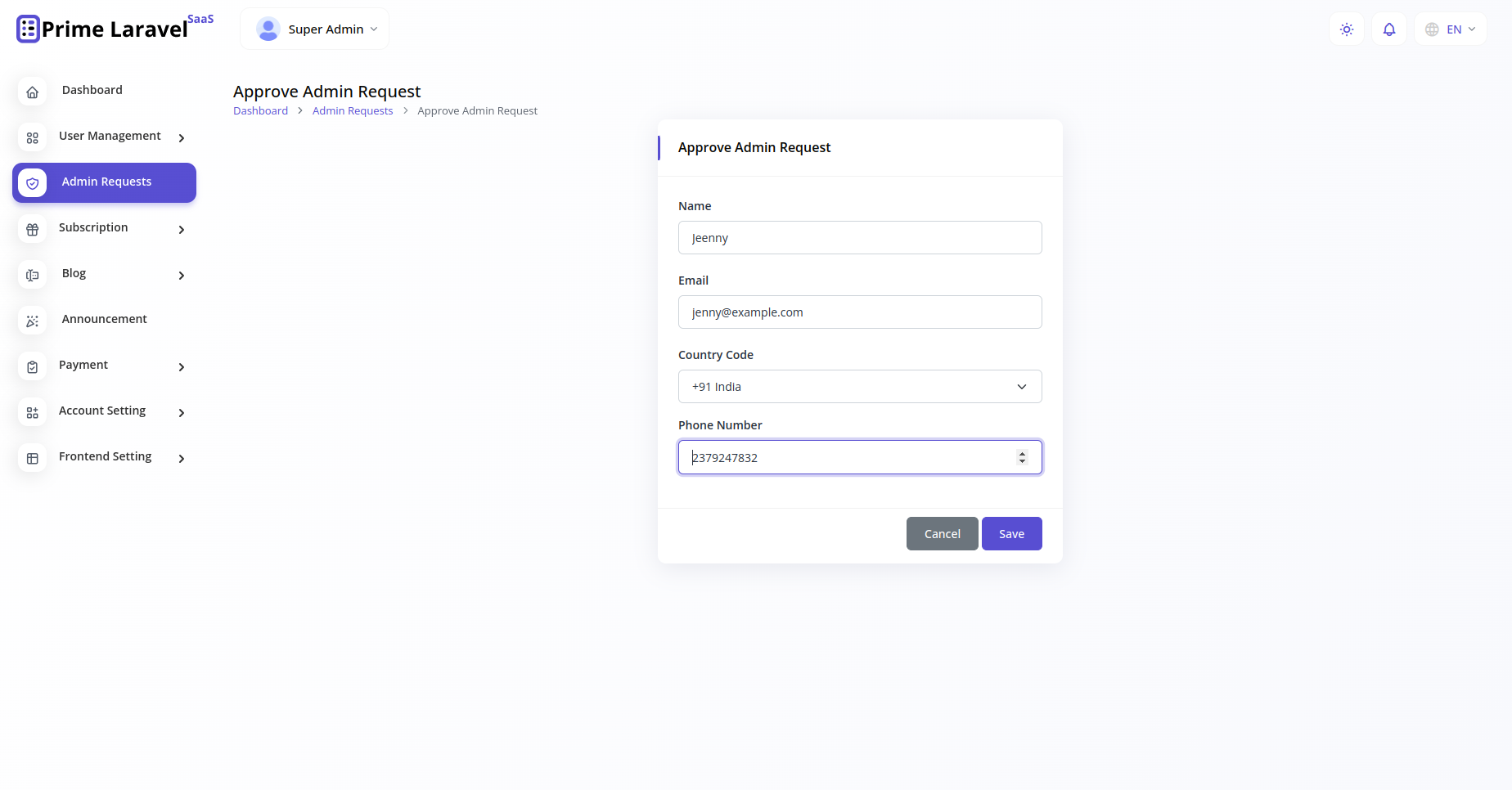Open the Dashboard home icon in sidebar
This screenshot has height=790, width=1512.
click(x=32, y=92)
